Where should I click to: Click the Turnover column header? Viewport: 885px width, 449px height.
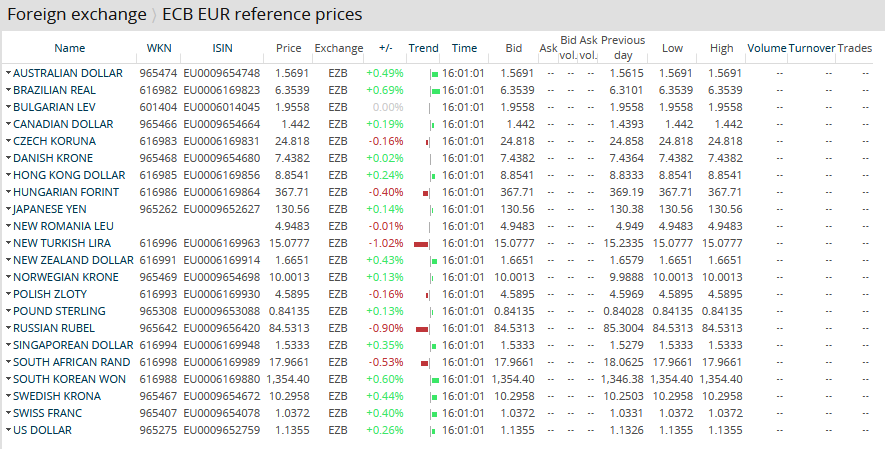coord(811,48)
